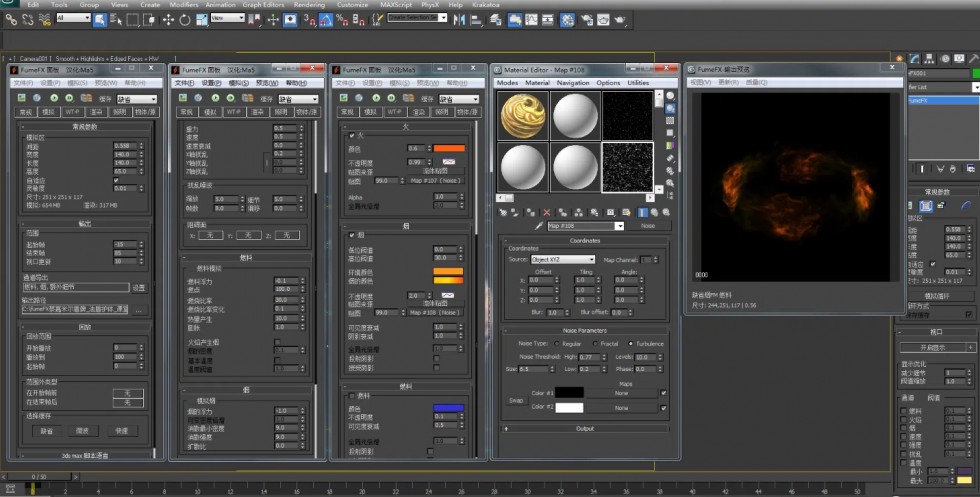
Task: Click the Map #108 (Noise) button in smoke section
Action: [436, 313]
